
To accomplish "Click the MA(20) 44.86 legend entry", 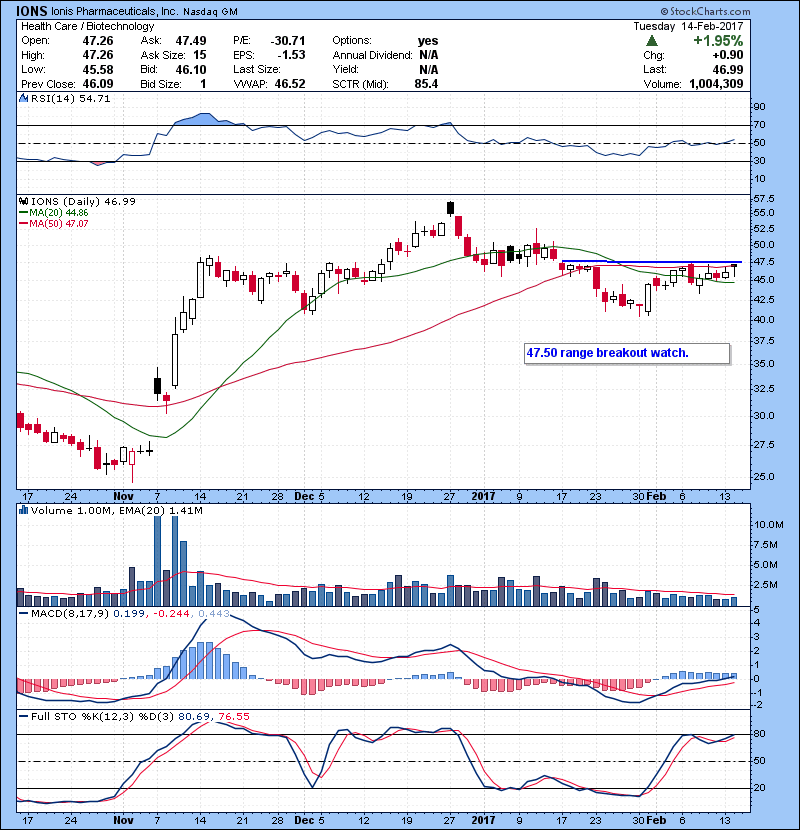I will tap(53, 212).
